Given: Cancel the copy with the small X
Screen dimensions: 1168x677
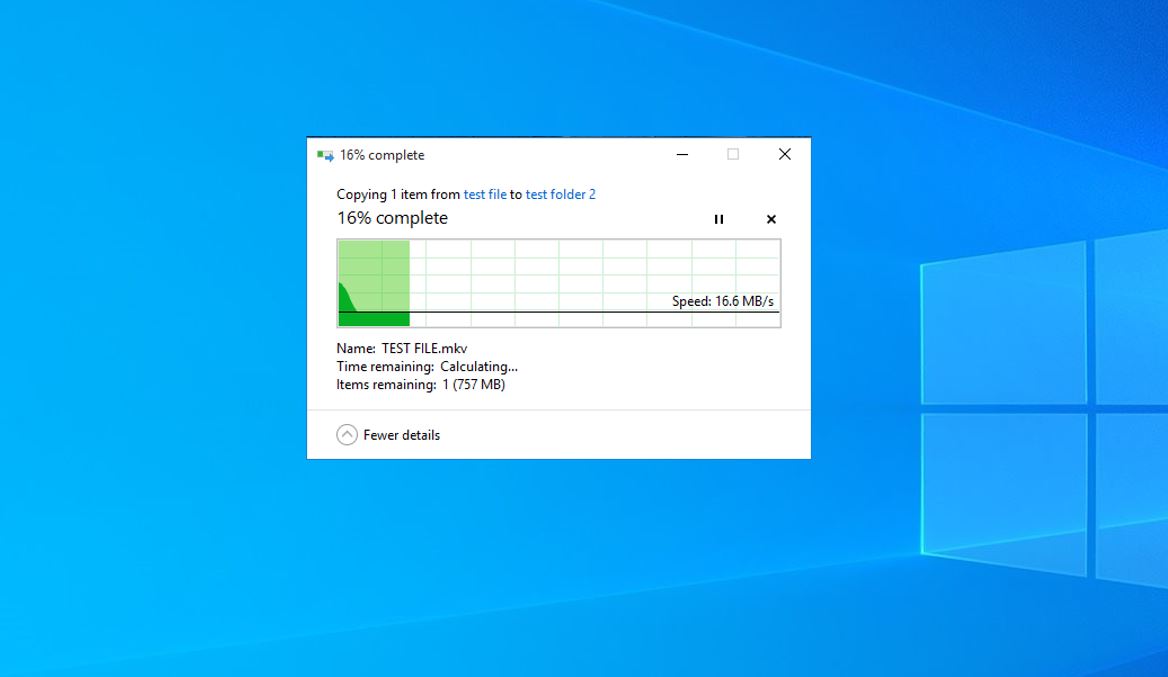Looking at the screenshot, I should (x=771, y=219).
